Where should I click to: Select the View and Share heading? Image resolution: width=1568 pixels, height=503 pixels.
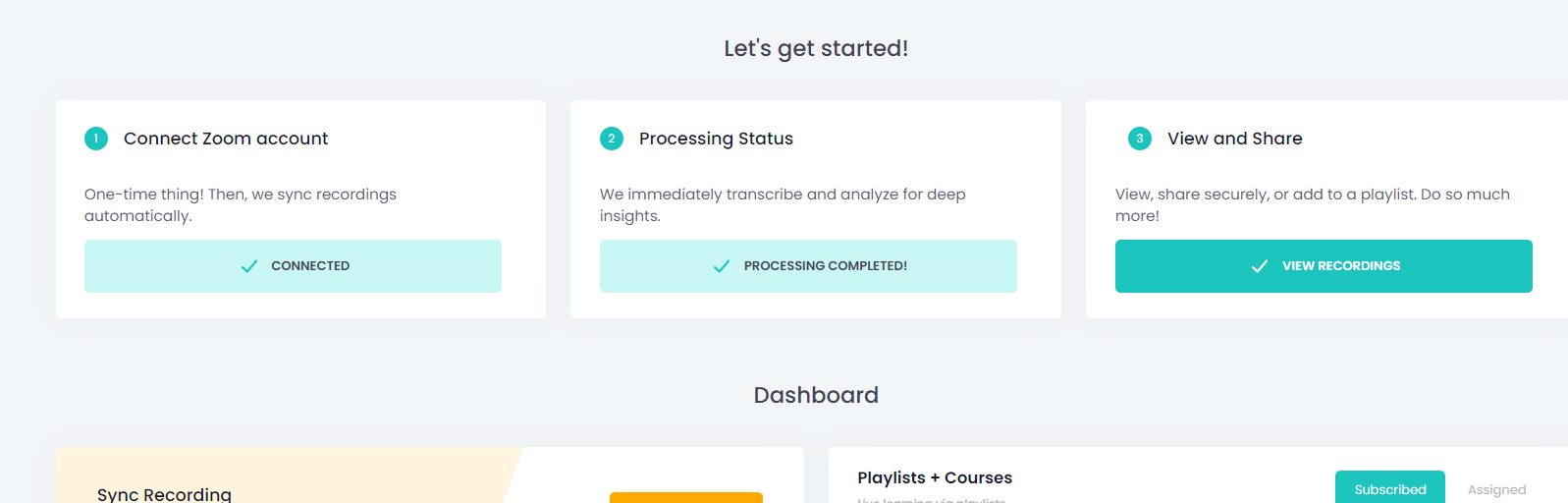tap(1234, 139)
